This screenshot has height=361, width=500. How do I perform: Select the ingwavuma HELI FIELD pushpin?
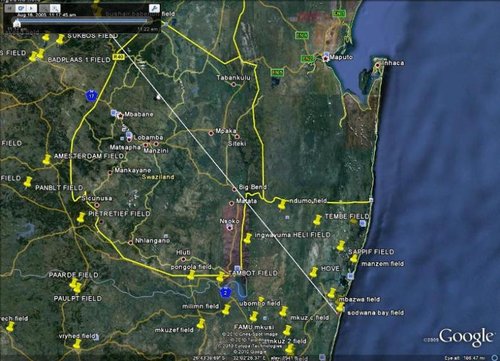(248, 238)
